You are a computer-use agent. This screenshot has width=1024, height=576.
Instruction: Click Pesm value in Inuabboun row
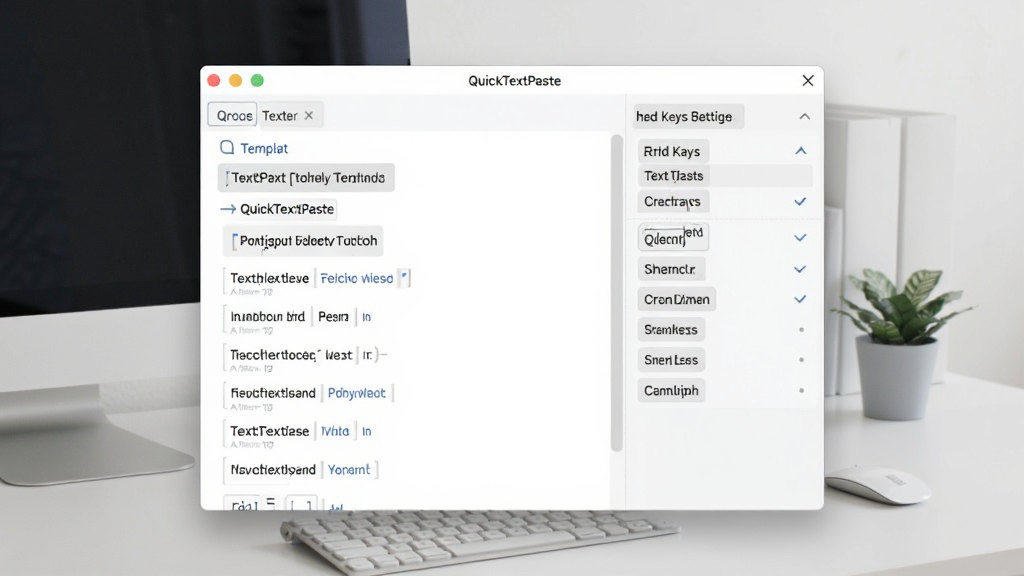333,317
